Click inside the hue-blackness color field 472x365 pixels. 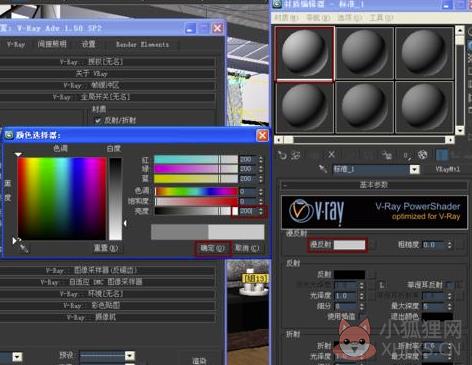pos(62,199)
